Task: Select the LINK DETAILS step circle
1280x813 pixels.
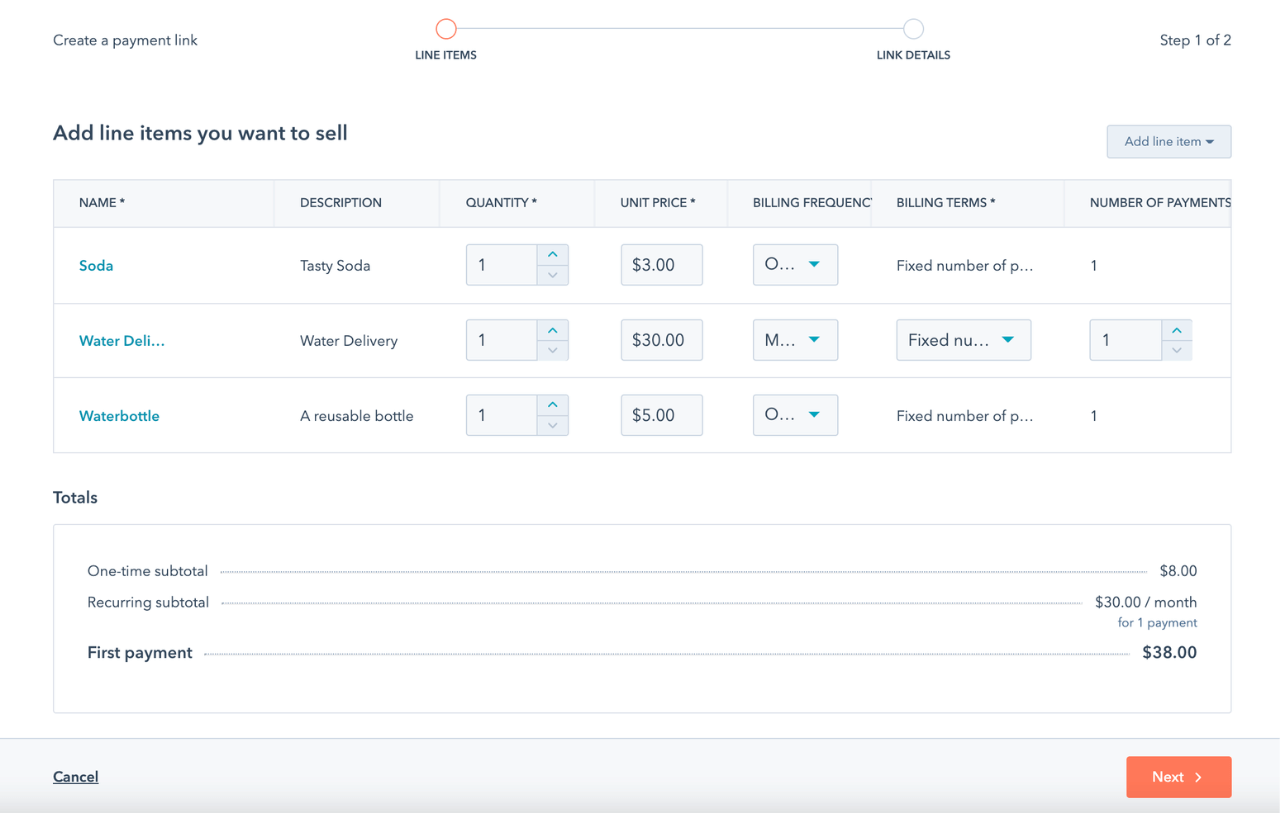Action: [x=913, y=28]
